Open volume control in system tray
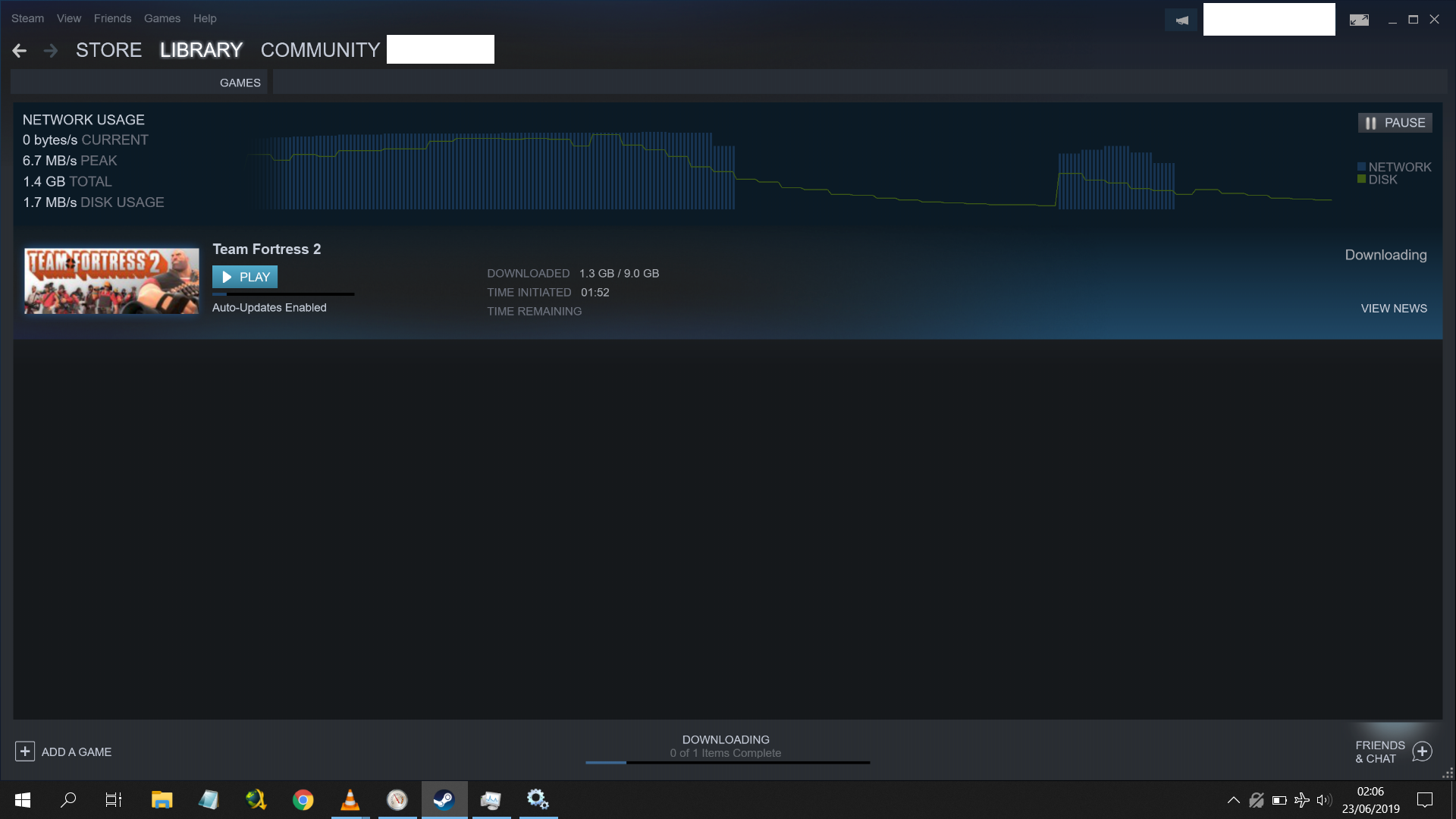 (x=1324, y=800)
